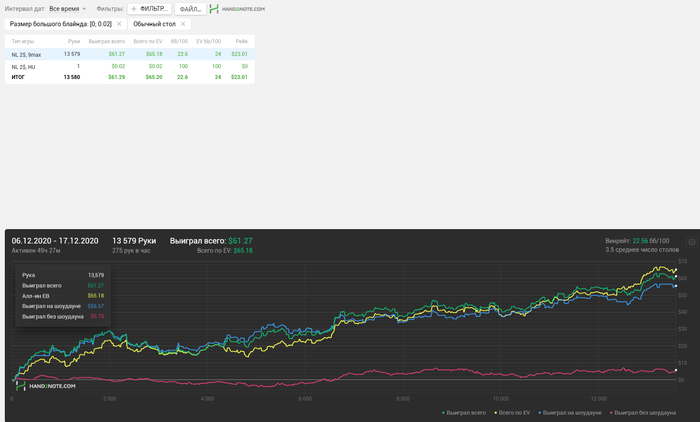Image resolution: width=700 pixels, height=422 pixels.
Task: Sort table by 'Всего по EV' header
Action: [147, 41]
